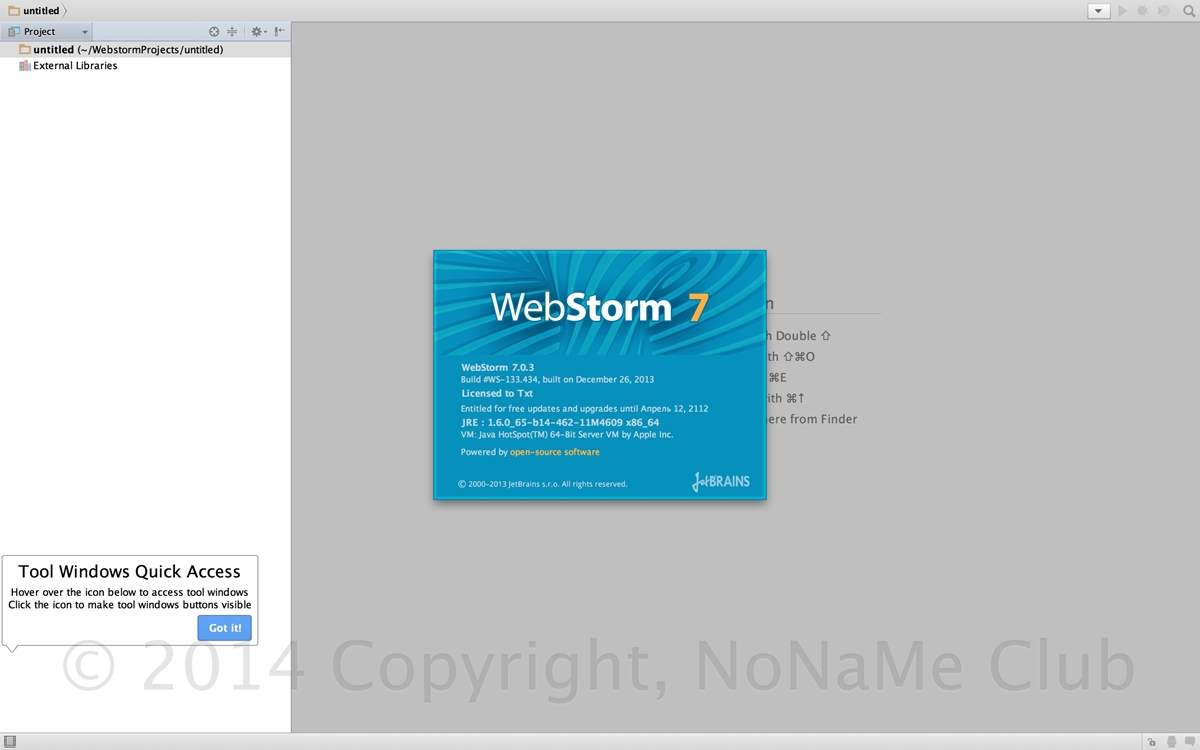Click the Run with Coverage icon
Image resolution: width=1200 pixels, height=750 pixels.
click(1164, 11)
